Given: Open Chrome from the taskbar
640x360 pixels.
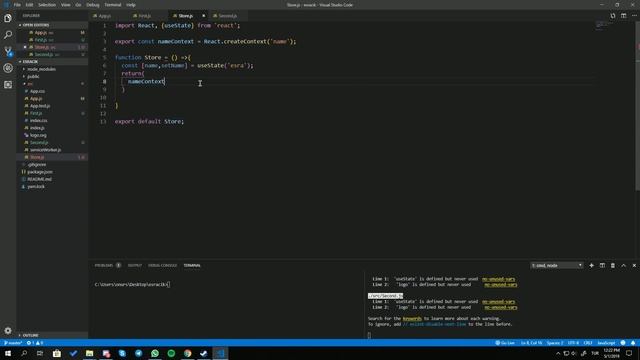Looking at the screenshot, I should [187, 353].
